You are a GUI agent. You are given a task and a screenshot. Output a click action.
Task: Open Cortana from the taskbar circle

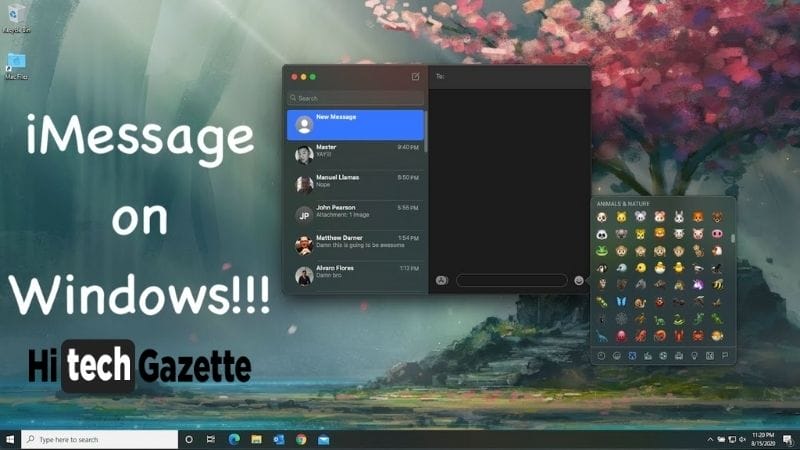[189, 439]
